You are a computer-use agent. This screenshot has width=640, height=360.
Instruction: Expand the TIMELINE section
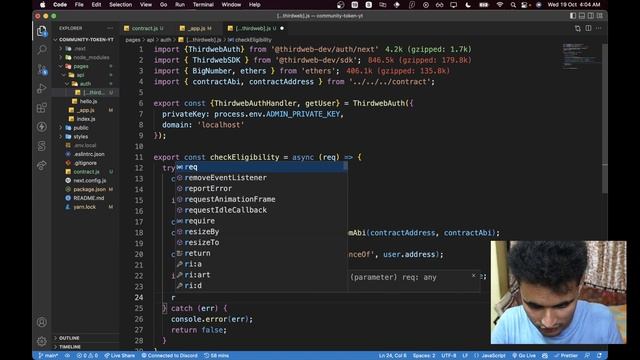[x=86, y=347]
